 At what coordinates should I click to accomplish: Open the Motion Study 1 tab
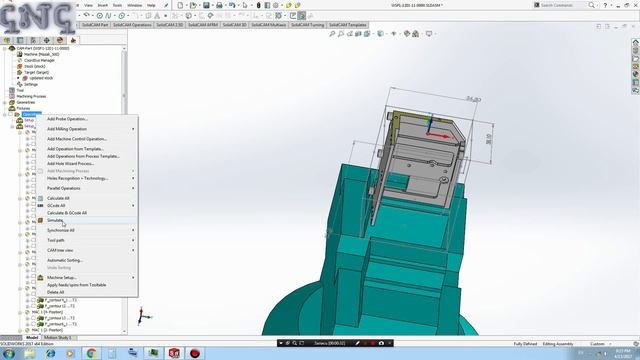58,338
